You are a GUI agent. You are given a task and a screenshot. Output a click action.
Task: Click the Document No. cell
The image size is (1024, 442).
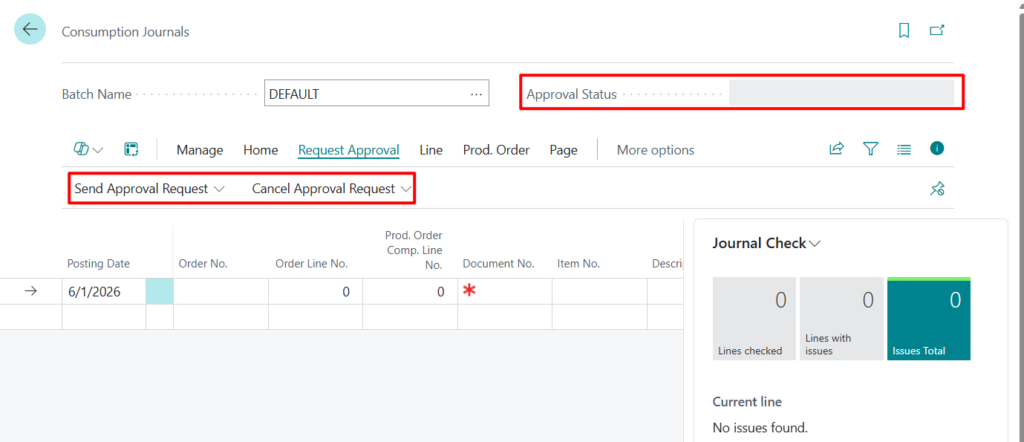point(504,291)
